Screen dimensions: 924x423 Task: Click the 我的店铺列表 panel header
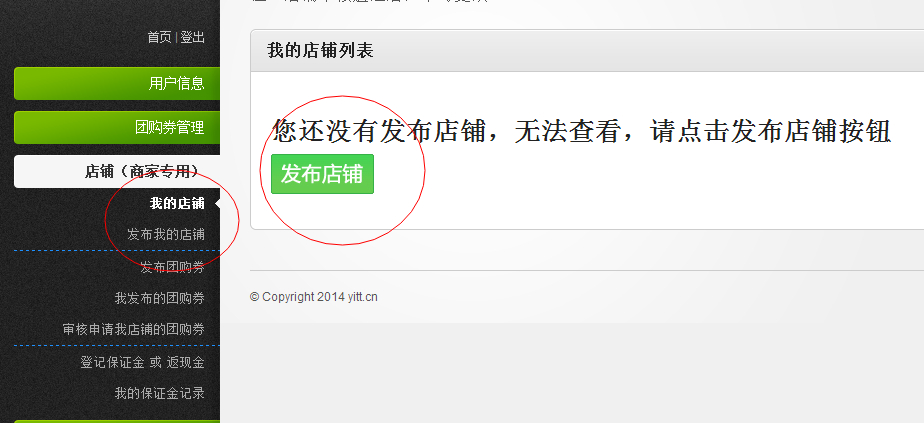coord(587,51)
